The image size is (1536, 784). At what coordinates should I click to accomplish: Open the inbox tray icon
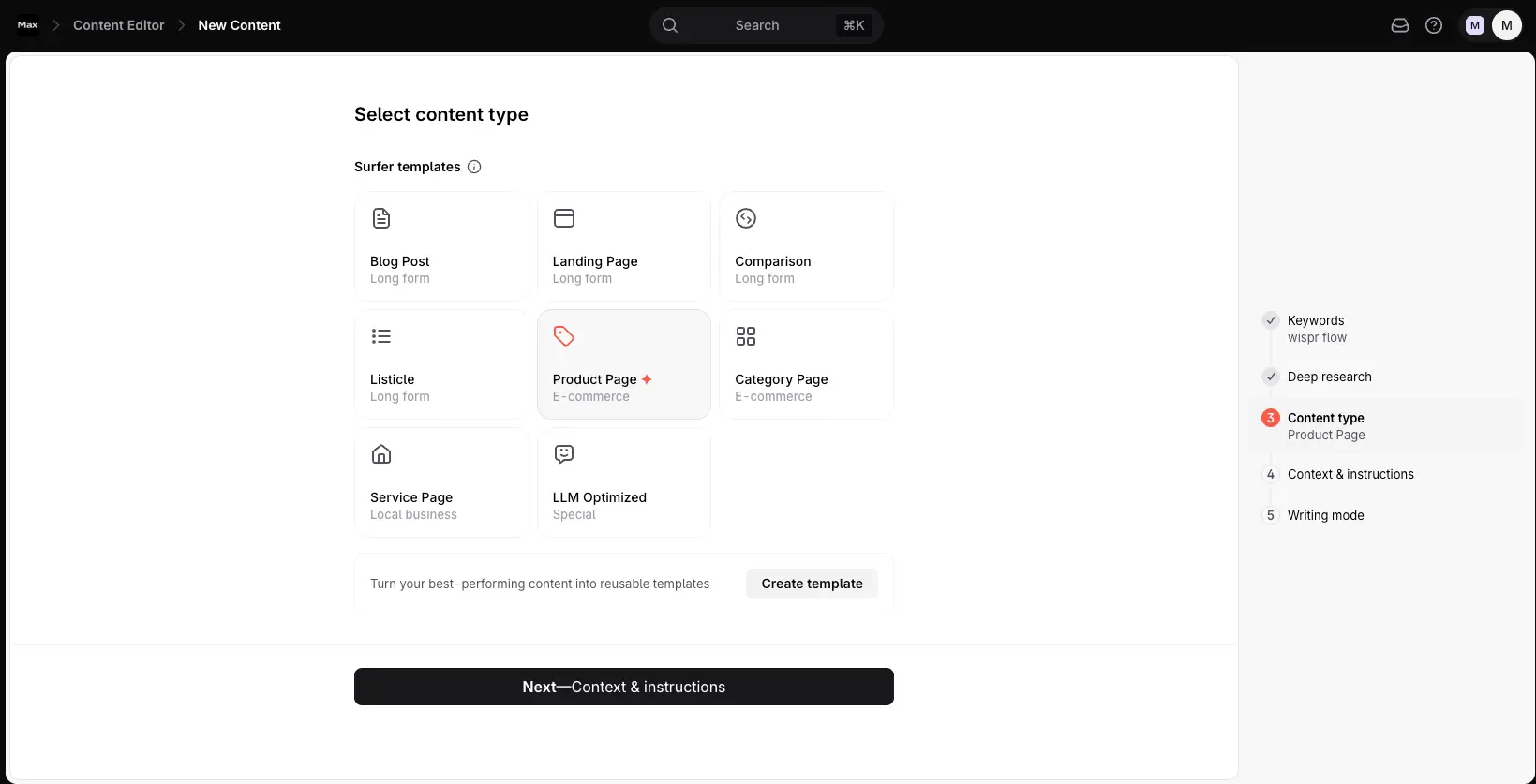pyautogui.click(x=1400, y=25)
